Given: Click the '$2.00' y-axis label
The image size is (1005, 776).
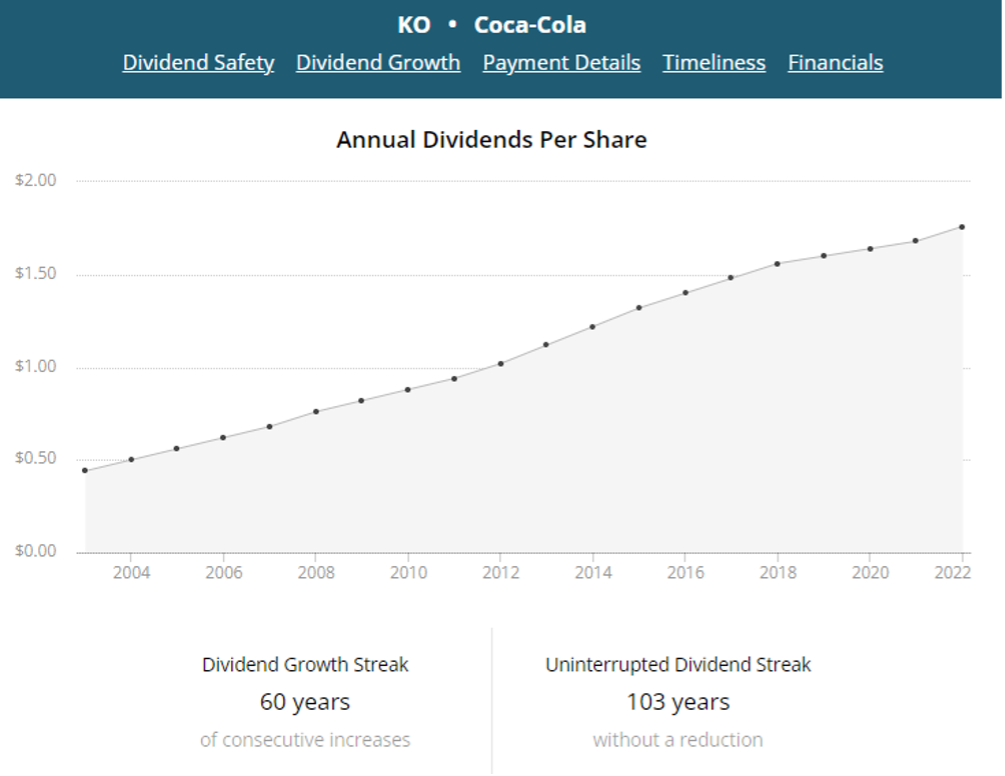Looking at the screenshot, I should point(36,180).
